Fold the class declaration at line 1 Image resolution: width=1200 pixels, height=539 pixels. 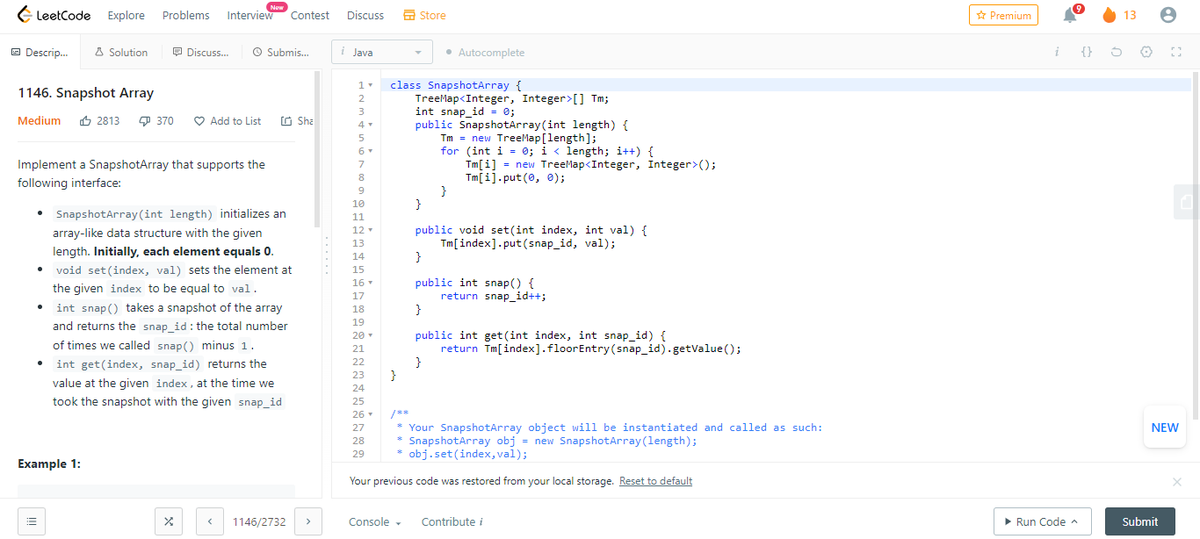tap(368, 86)
